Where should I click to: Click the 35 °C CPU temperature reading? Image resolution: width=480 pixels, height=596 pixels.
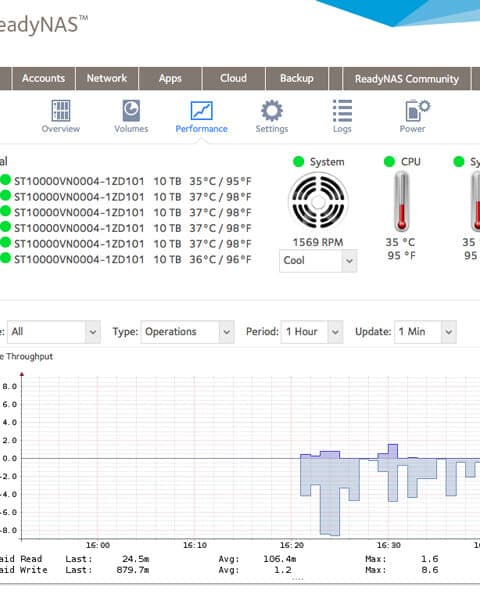(x=400, y=242)
